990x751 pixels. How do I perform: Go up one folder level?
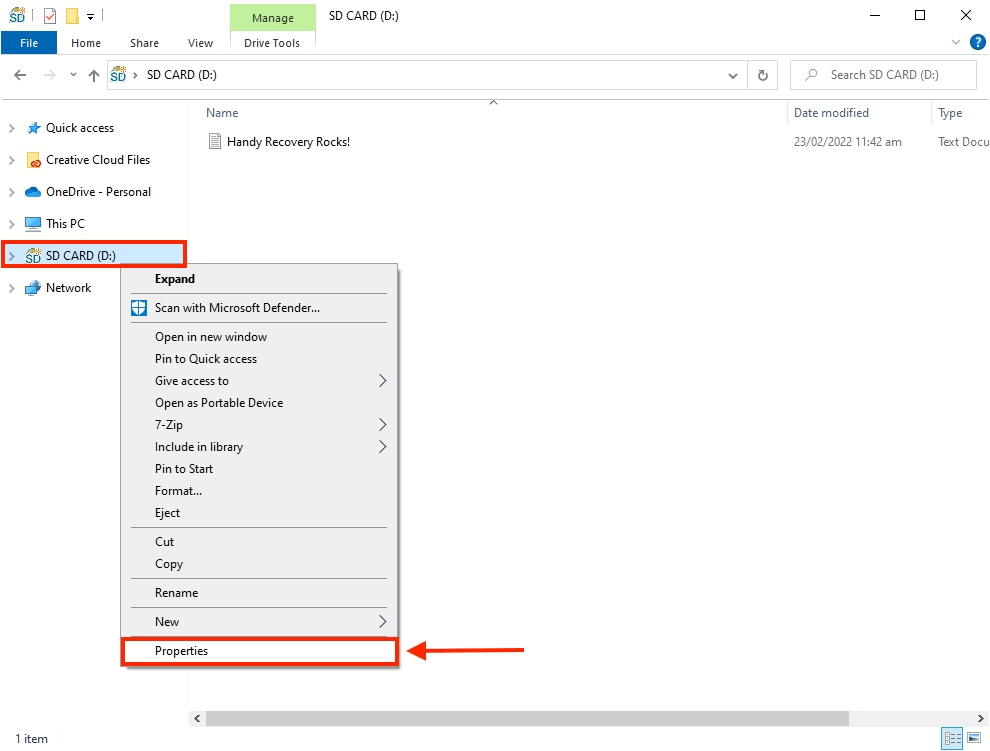pyautogui.click(x=94, y=75)
